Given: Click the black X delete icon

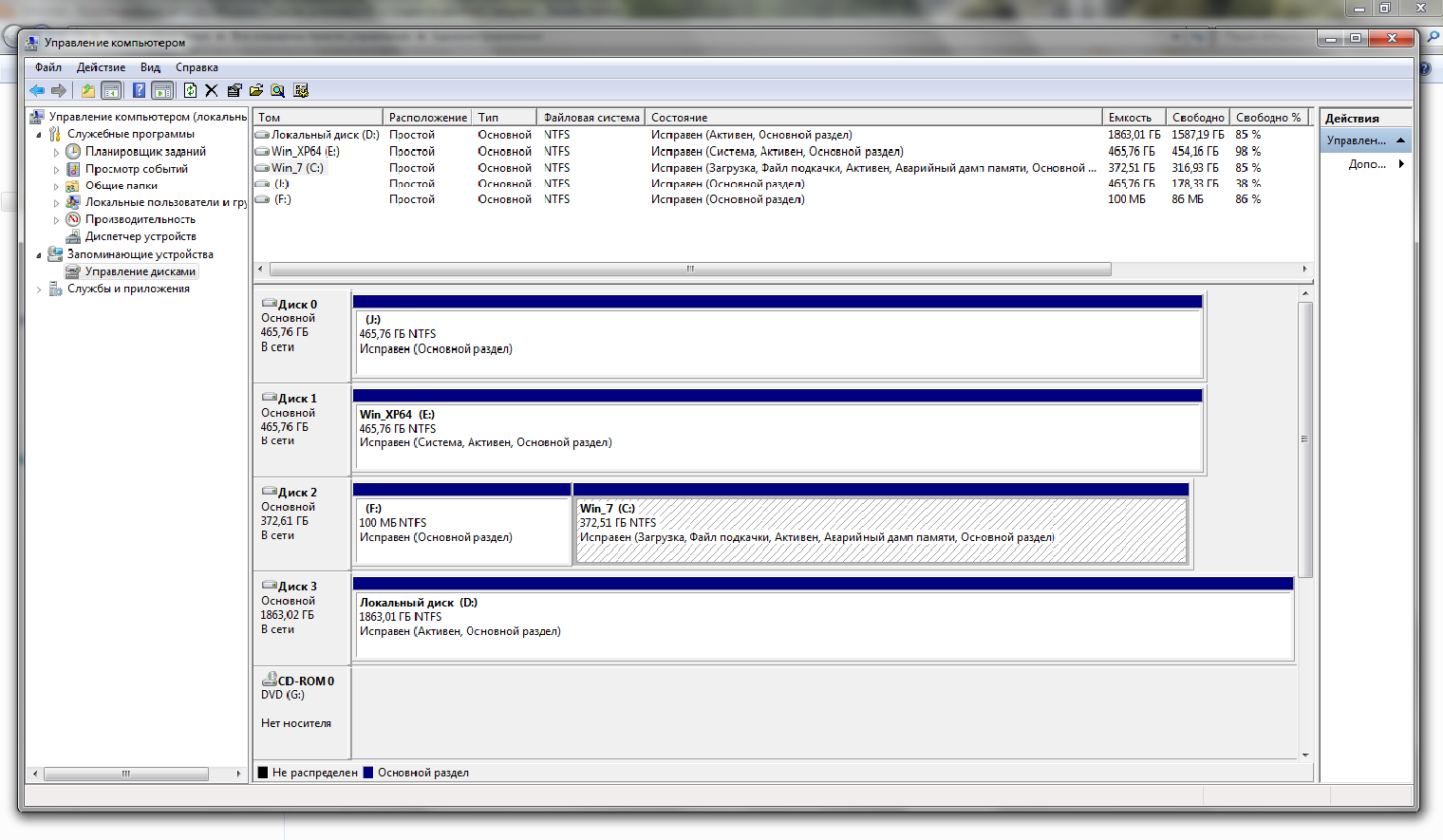Looking at the screenshot, I should (211, 90).
